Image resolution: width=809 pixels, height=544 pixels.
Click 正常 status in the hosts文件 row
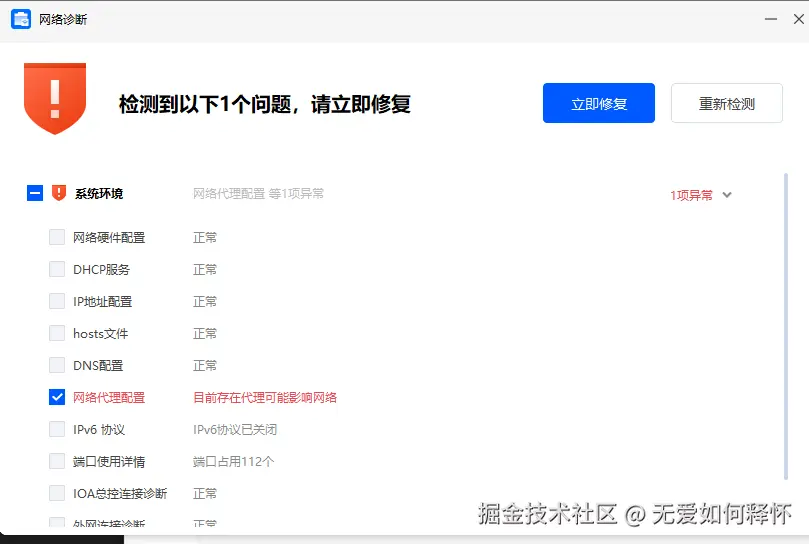point(205,333)
